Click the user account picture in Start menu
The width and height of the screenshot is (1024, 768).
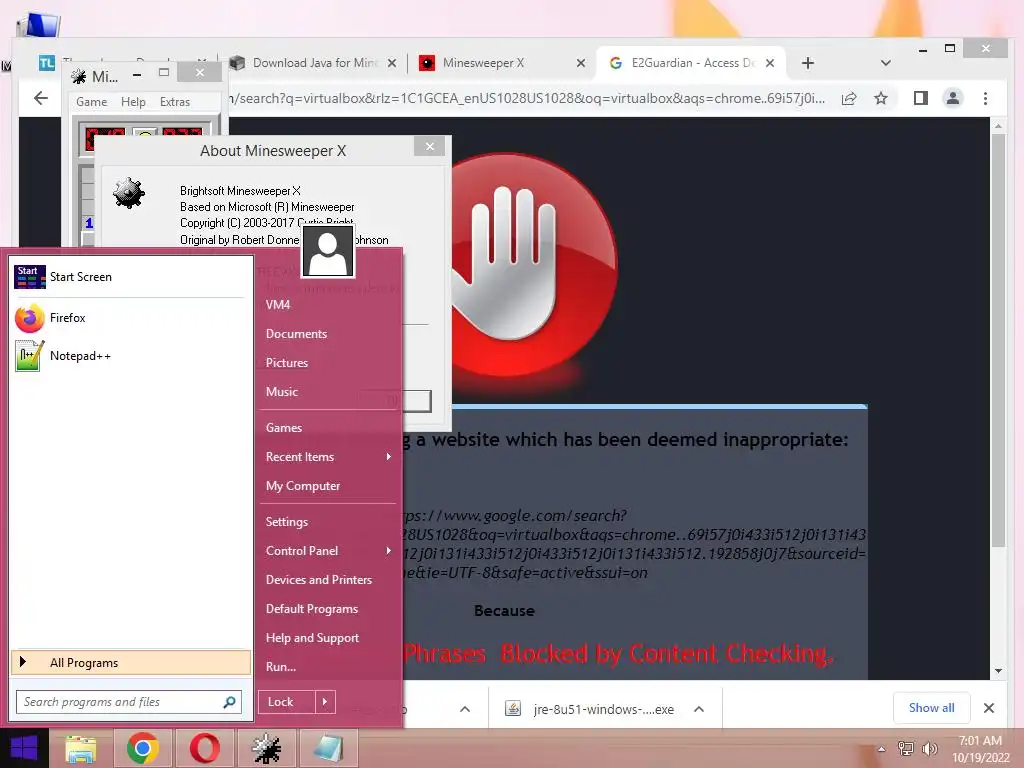328,252
